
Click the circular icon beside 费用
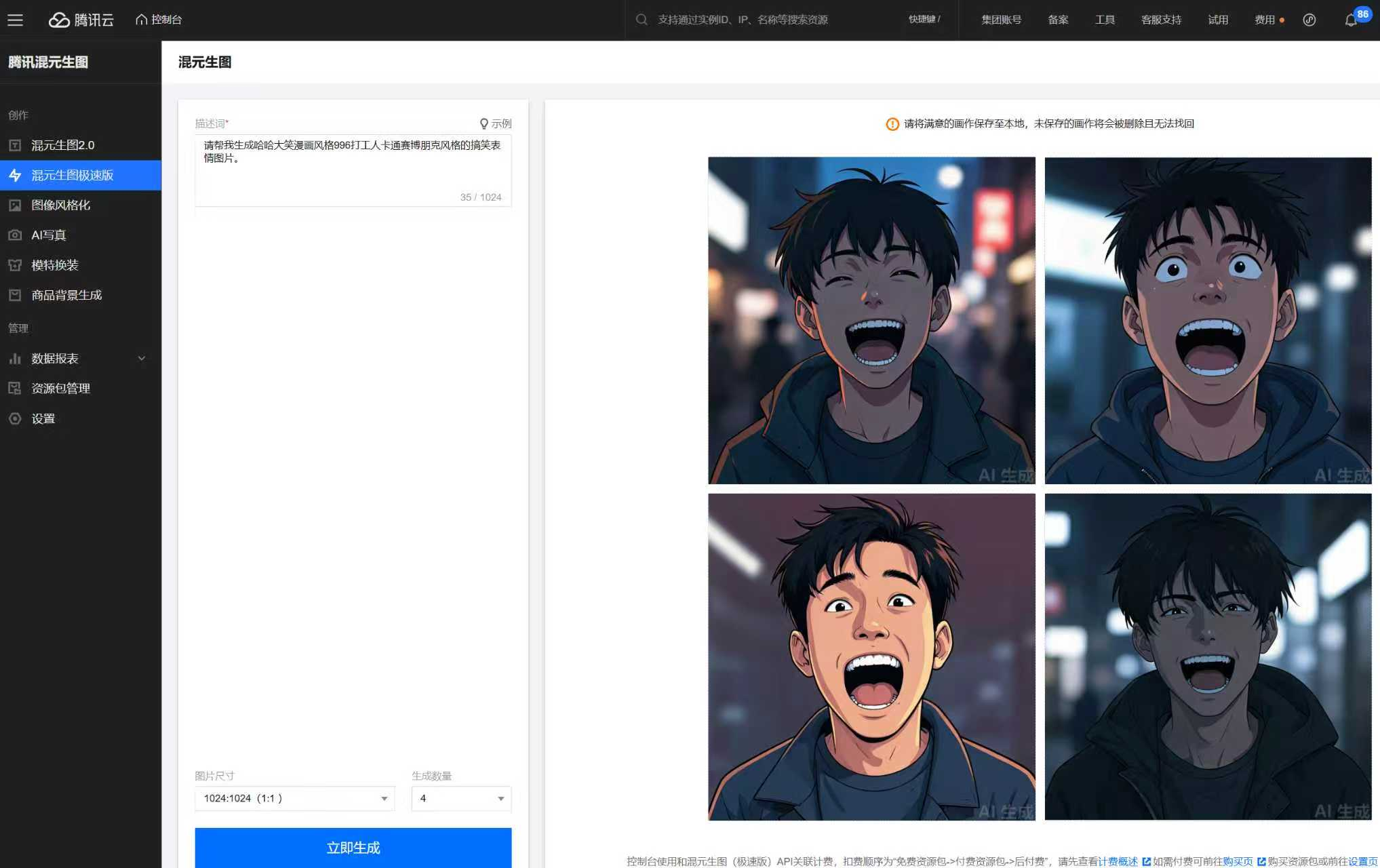[x=1309, y=20]
